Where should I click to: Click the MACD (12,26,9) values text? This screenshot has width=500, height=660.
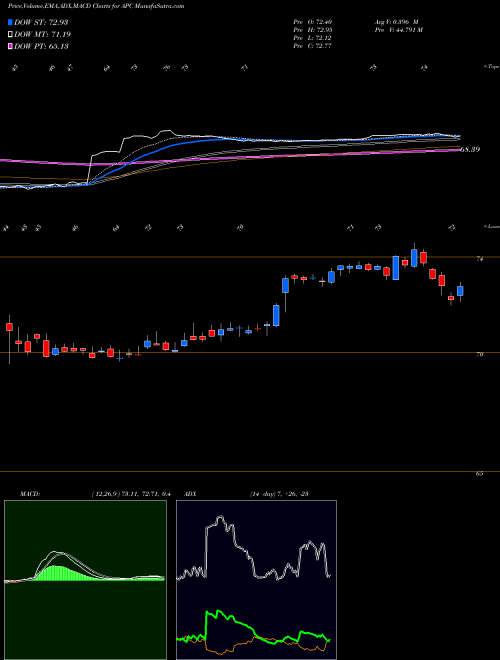tap(131, 494)
